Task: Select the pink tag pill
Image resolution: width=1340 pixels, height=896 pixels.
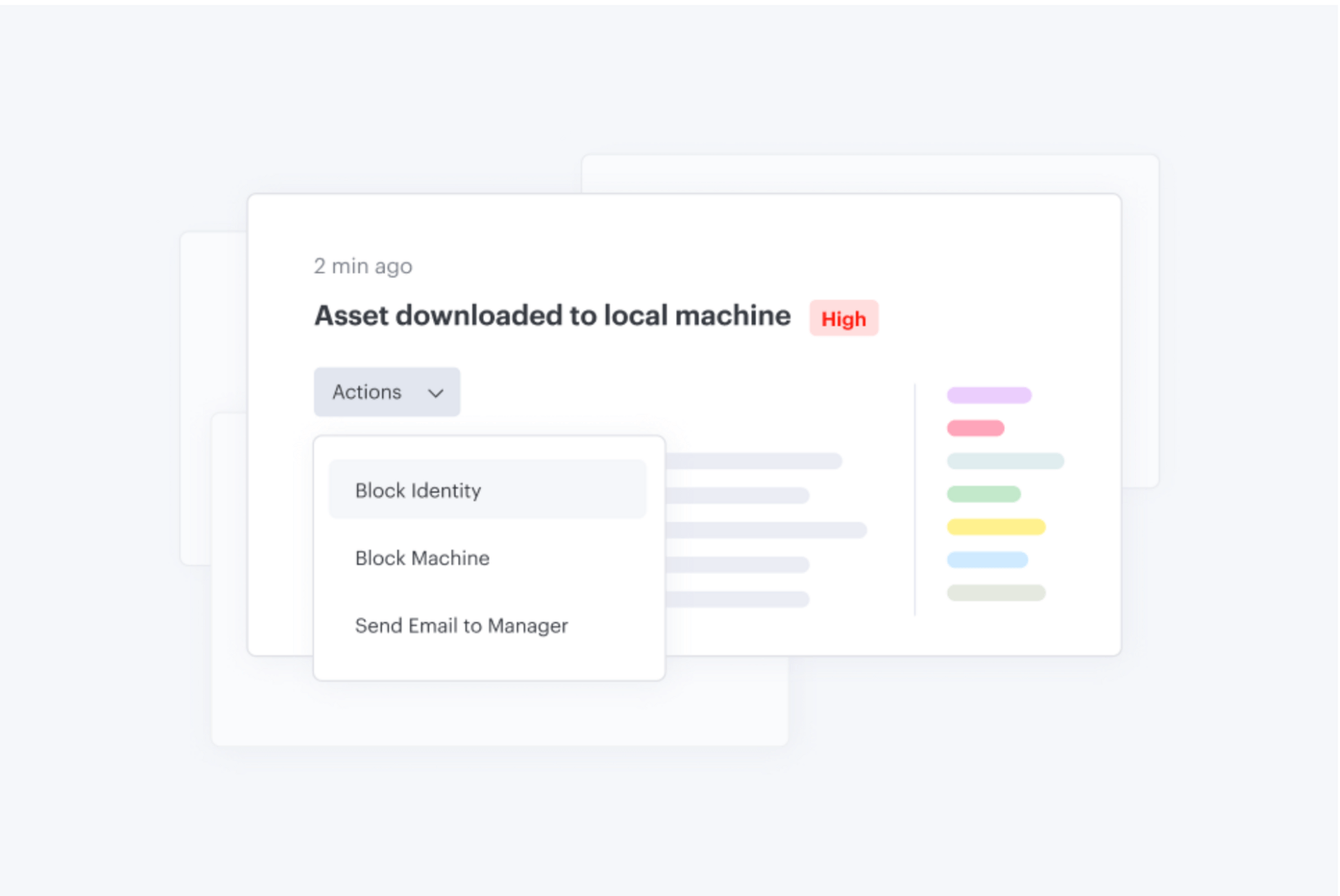Action: point(975,428)
